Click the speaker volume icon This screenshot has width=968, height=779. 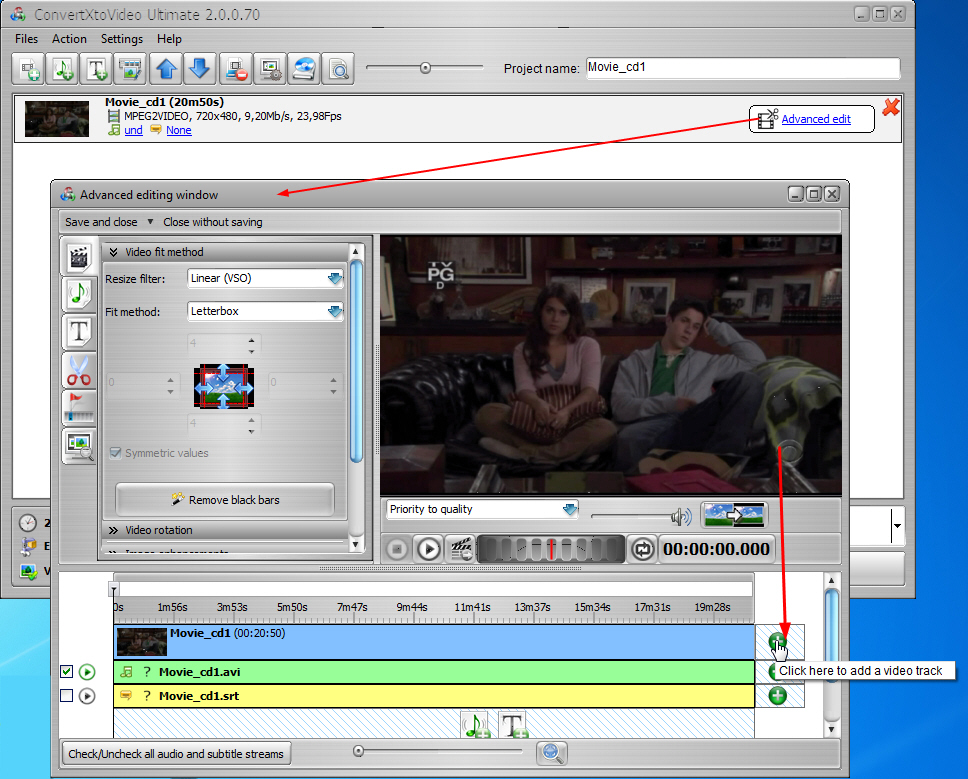(681, 517)
